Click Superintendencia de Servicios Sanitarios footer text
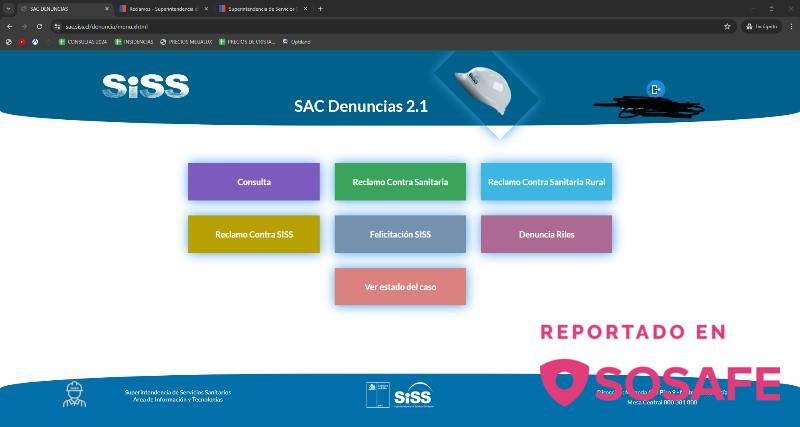Viewport: 800px width, 427px height. (178, 392)
